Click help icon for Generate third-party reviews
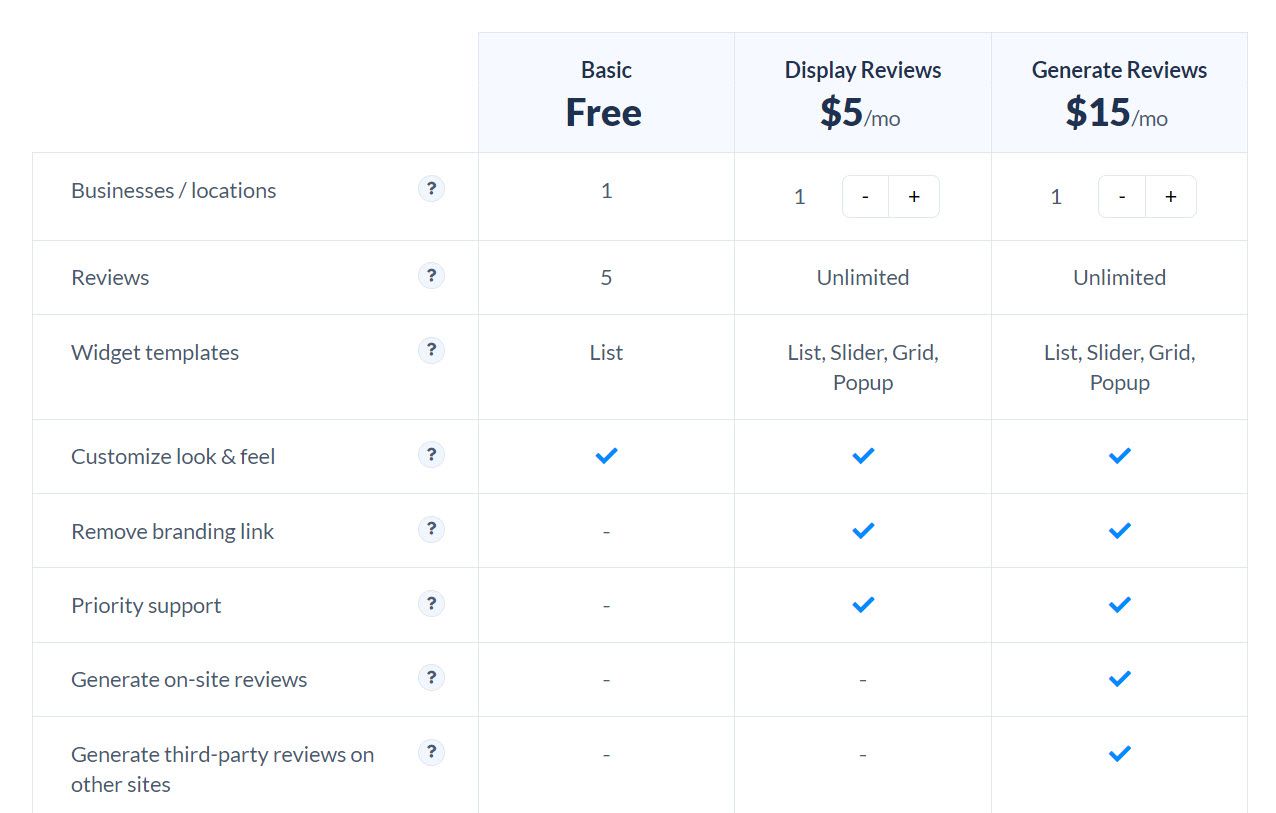This screenshot has width=1276, height=813. coord(431,752)
